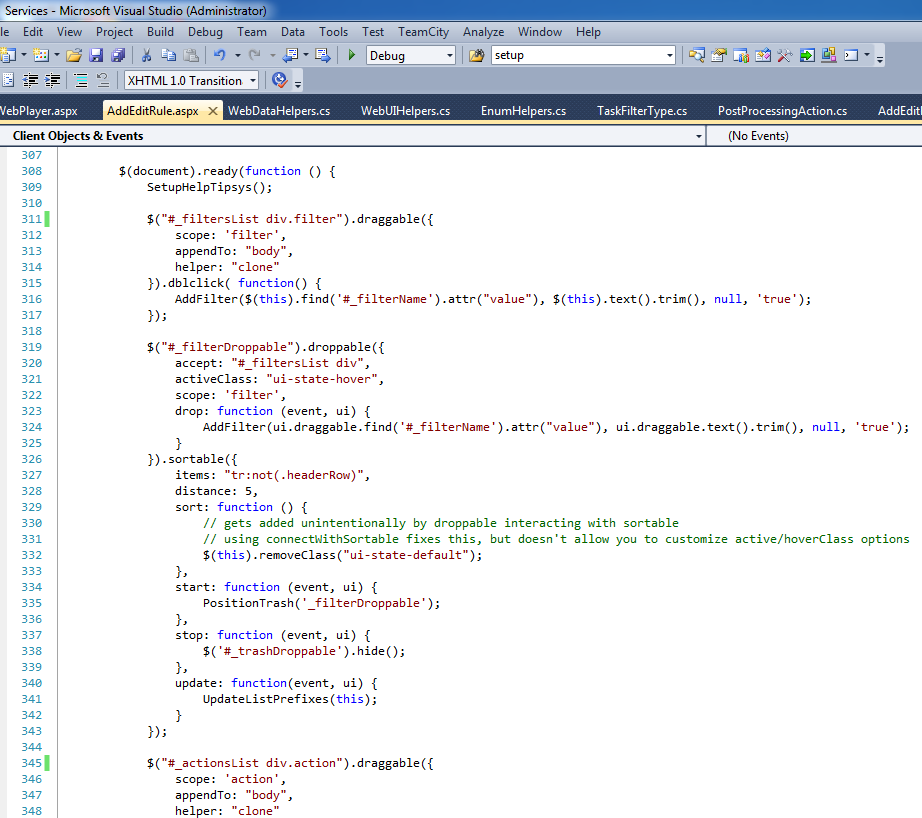Click the Find in Files icon
The height and width of the screenshot is (818, 922).
476,56
